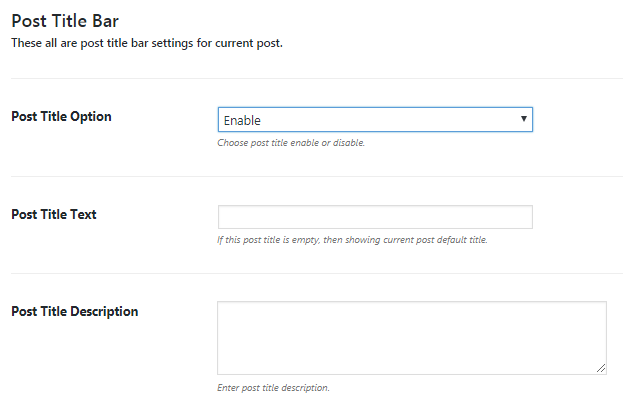Click the divider line above Post Title Description
Viewport: 623px width, 407px height.
pyautogui.click(x=311, y=274)
